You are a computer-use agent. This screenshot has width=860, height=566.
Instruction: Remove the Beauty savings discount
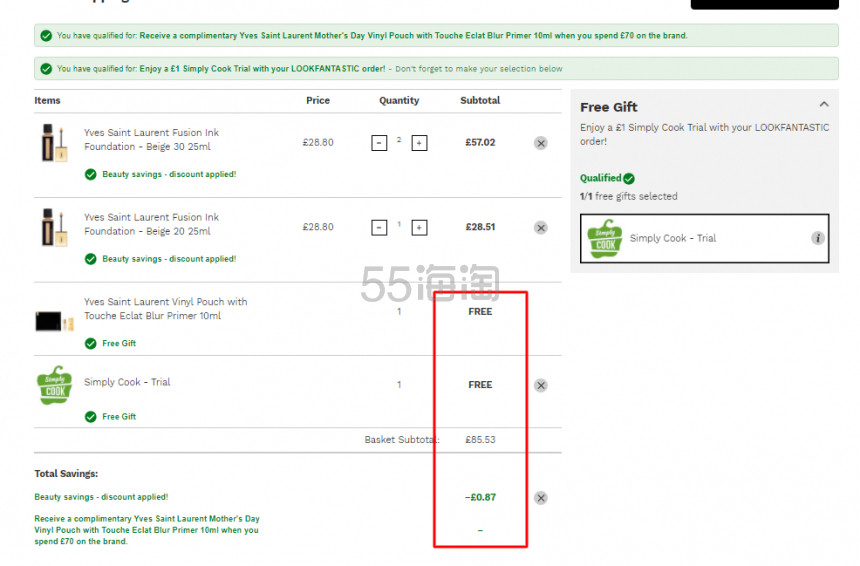pos(541,498)
